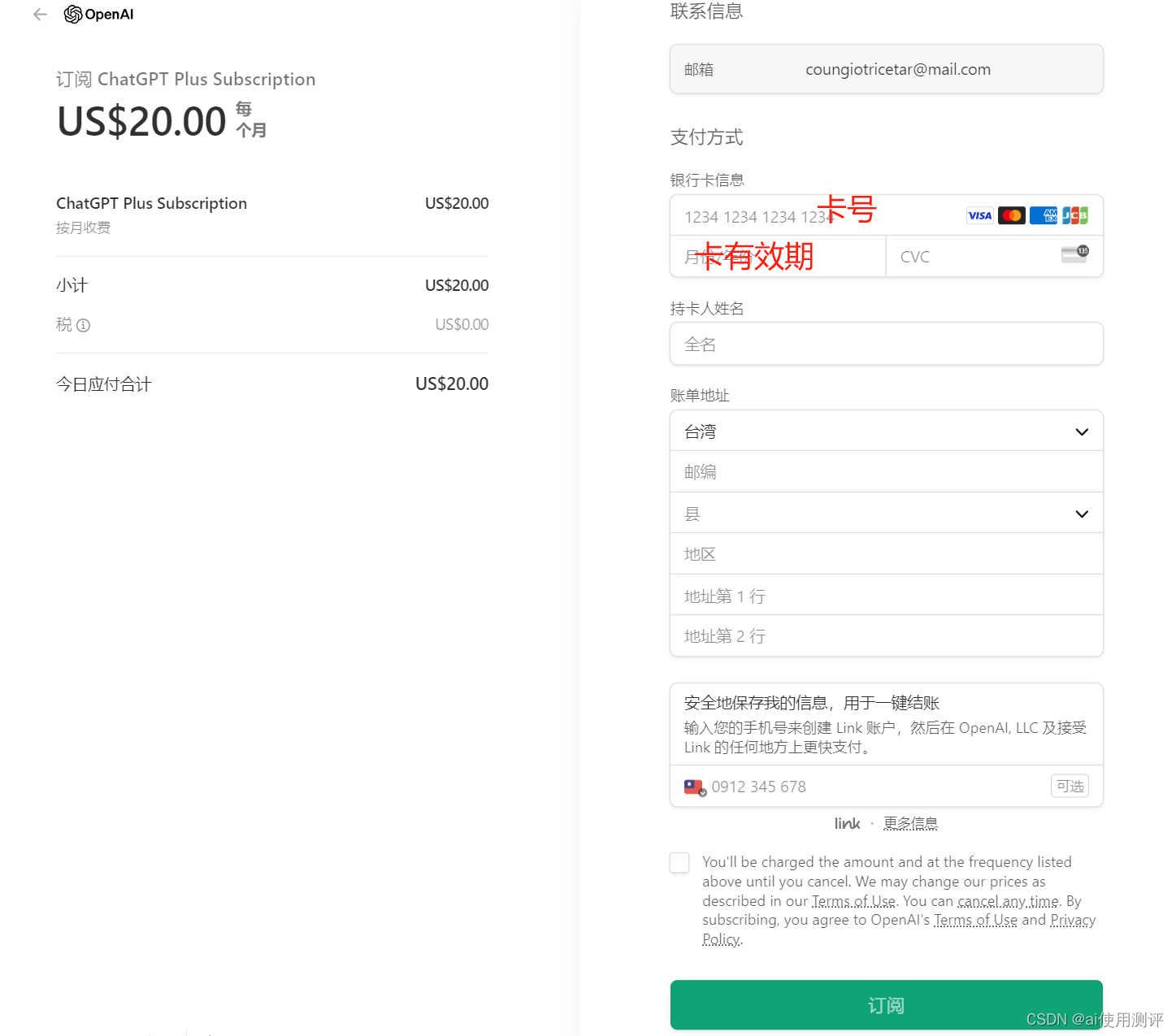Open the first Terms of Use link
1176x1036 pixels.
[853, 901]
